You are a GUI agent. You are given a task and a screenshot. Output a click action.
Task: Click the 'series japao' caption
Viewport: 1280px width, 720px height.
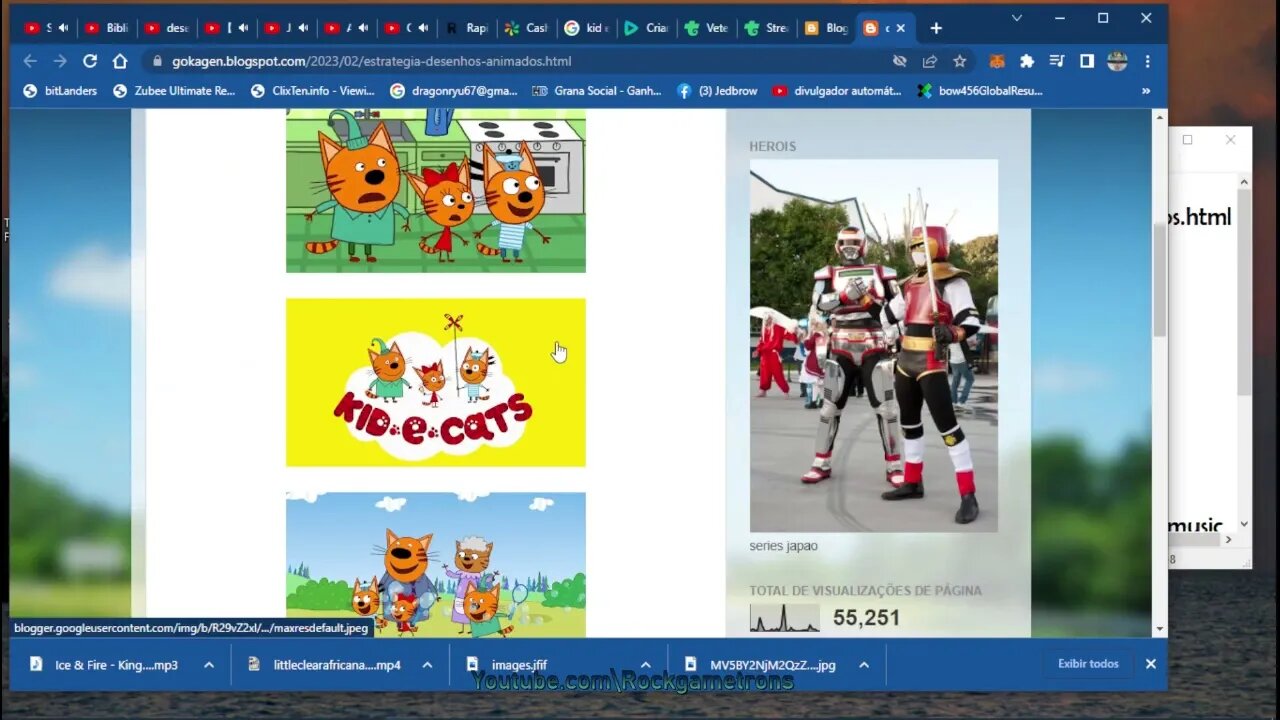784,546
